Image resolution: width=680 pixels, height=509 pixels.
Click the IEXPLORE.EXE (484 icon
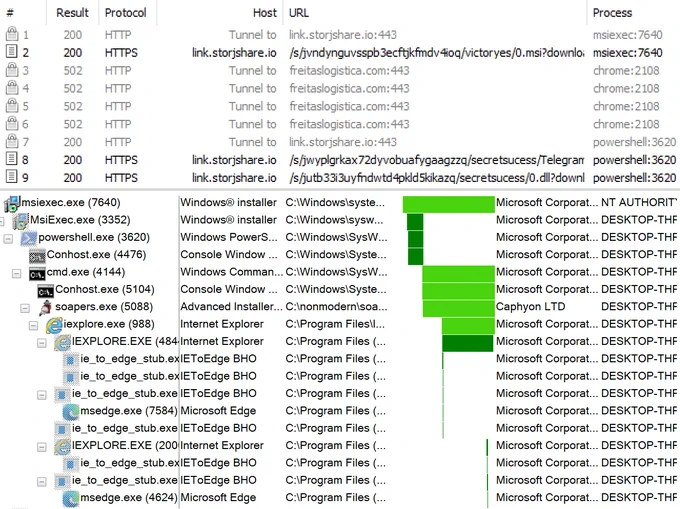(63, 342)
